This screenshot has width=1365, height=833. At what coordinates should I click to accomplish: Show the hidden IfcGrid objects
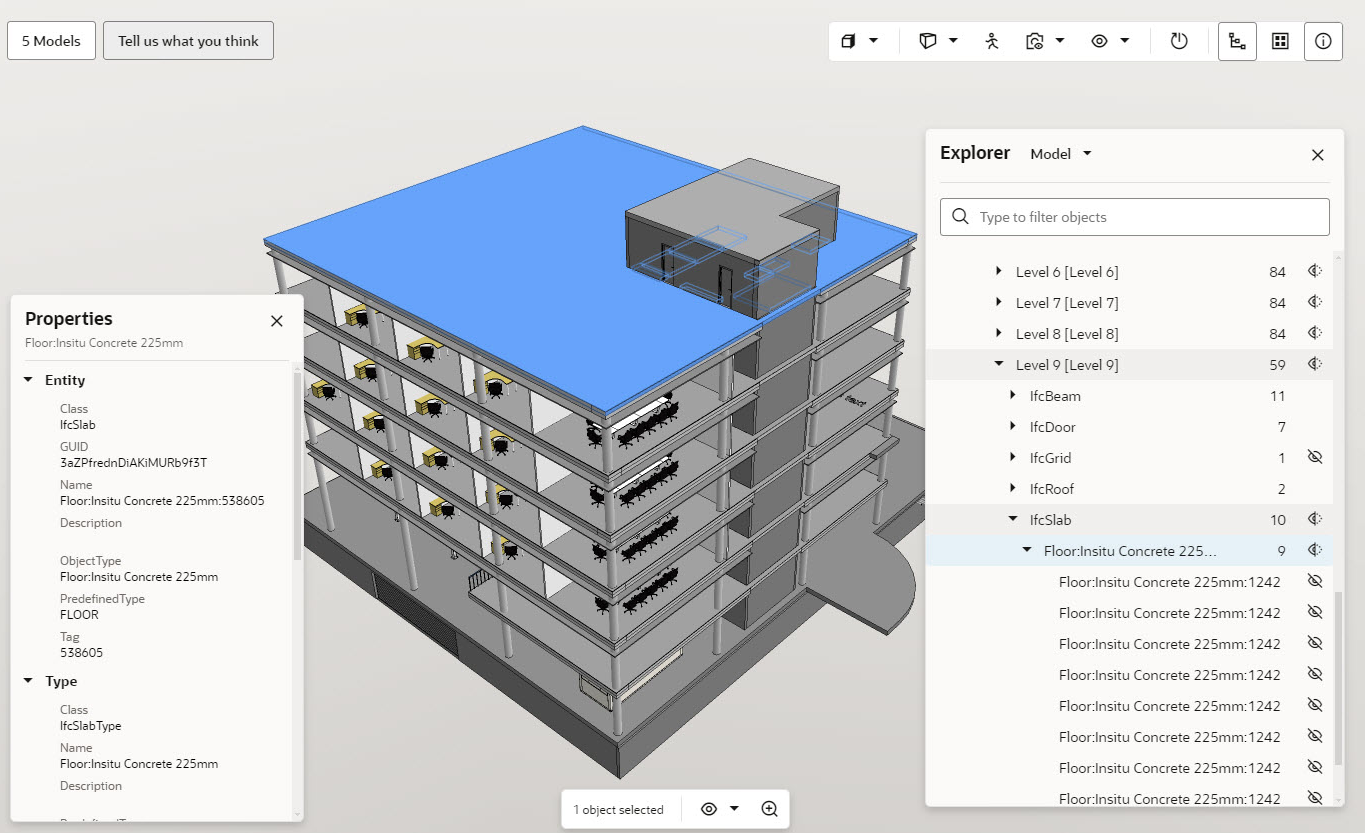coord(1315,457)
